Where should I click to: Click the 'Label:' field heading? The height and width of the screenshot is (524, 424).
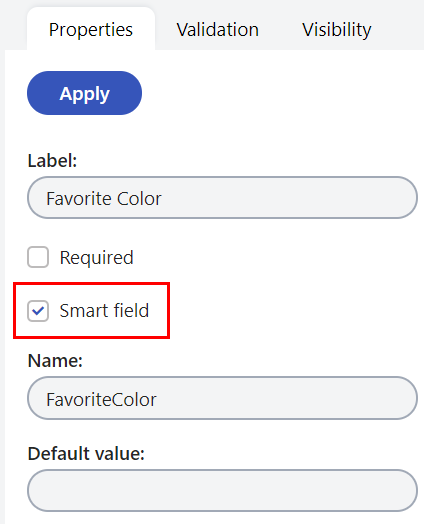click(x=52, y=161)
